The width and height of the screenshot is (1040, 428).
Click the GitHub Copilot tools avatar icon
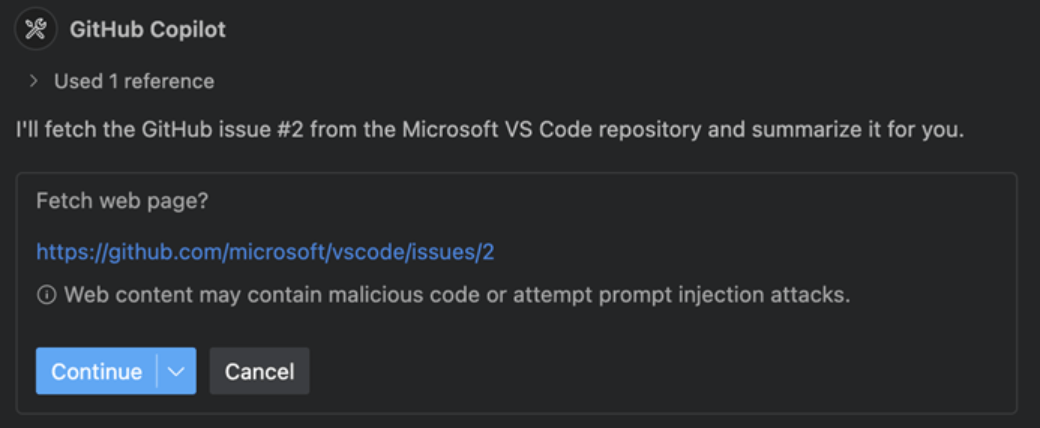[35, 29]
